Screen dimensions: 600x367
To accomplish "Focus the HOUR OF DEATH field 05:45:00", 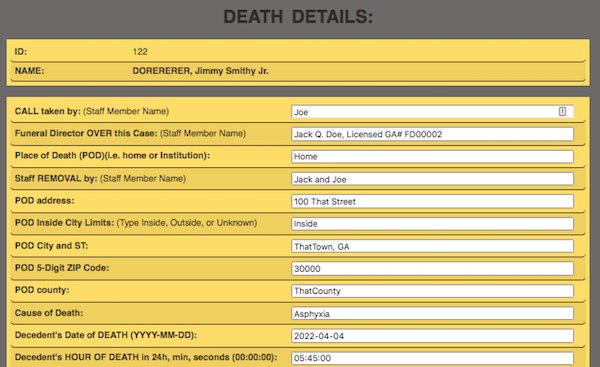I will click(x=432, y=358).
